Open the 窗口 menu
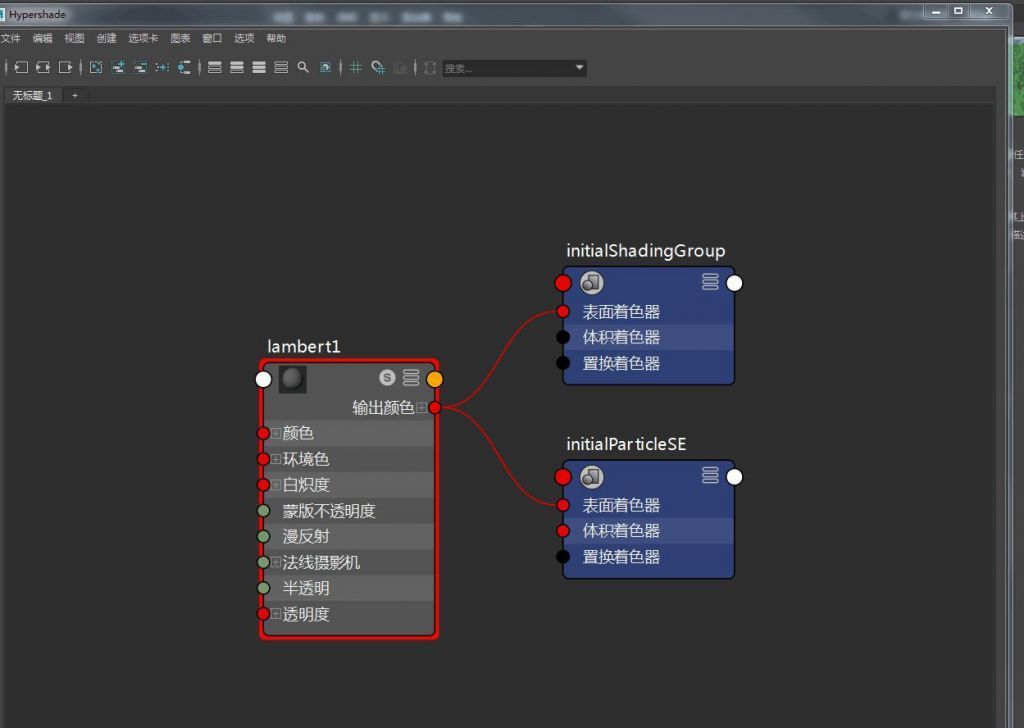This screenshot has width=1024, height=728. 212,39
